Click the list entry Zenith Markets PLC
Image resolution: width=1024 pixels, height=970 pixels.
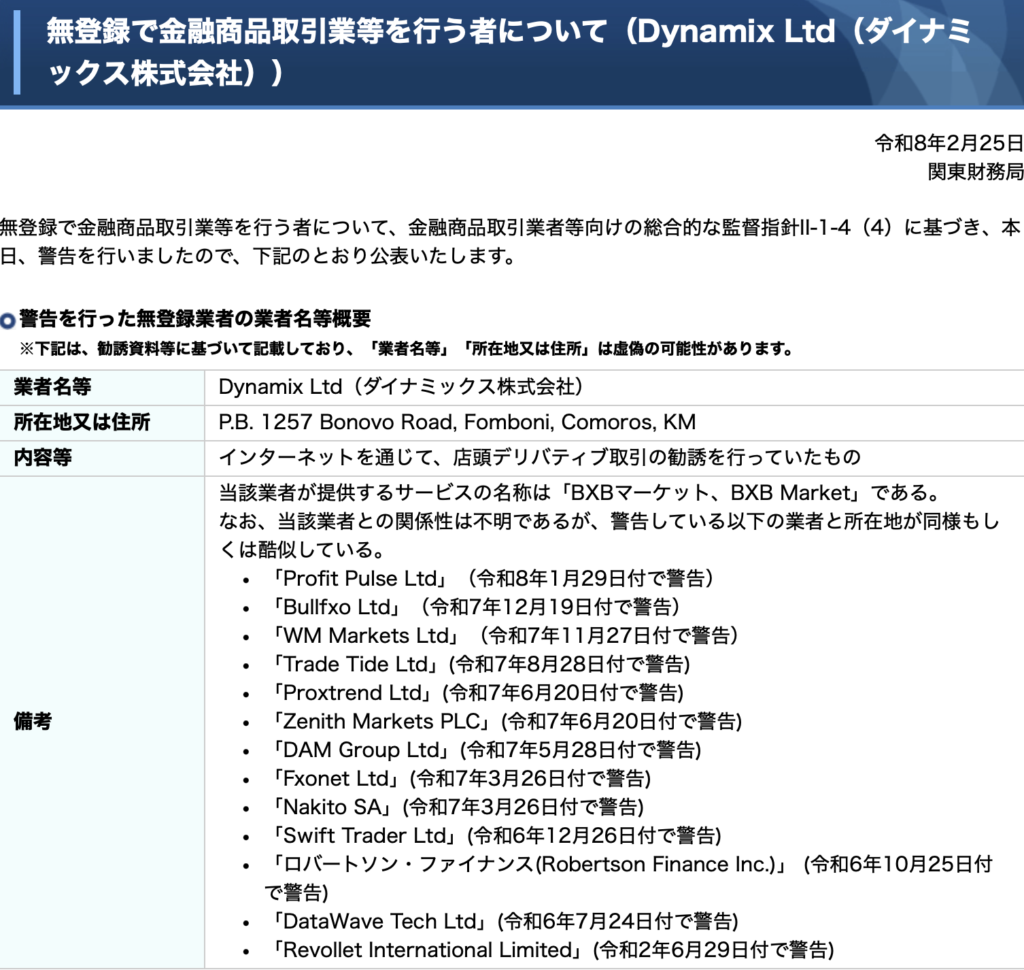506,721
